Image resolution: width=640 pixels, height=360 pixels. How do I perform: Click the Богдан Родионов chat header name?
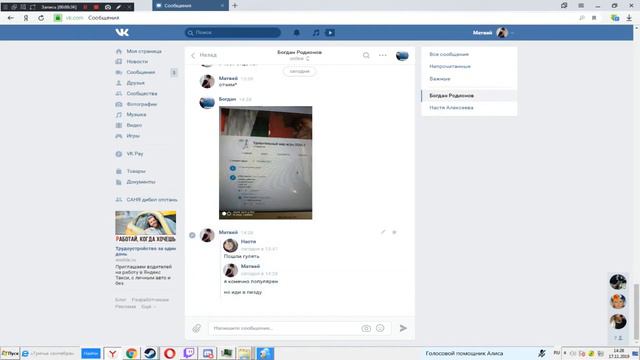pos(300,52)
